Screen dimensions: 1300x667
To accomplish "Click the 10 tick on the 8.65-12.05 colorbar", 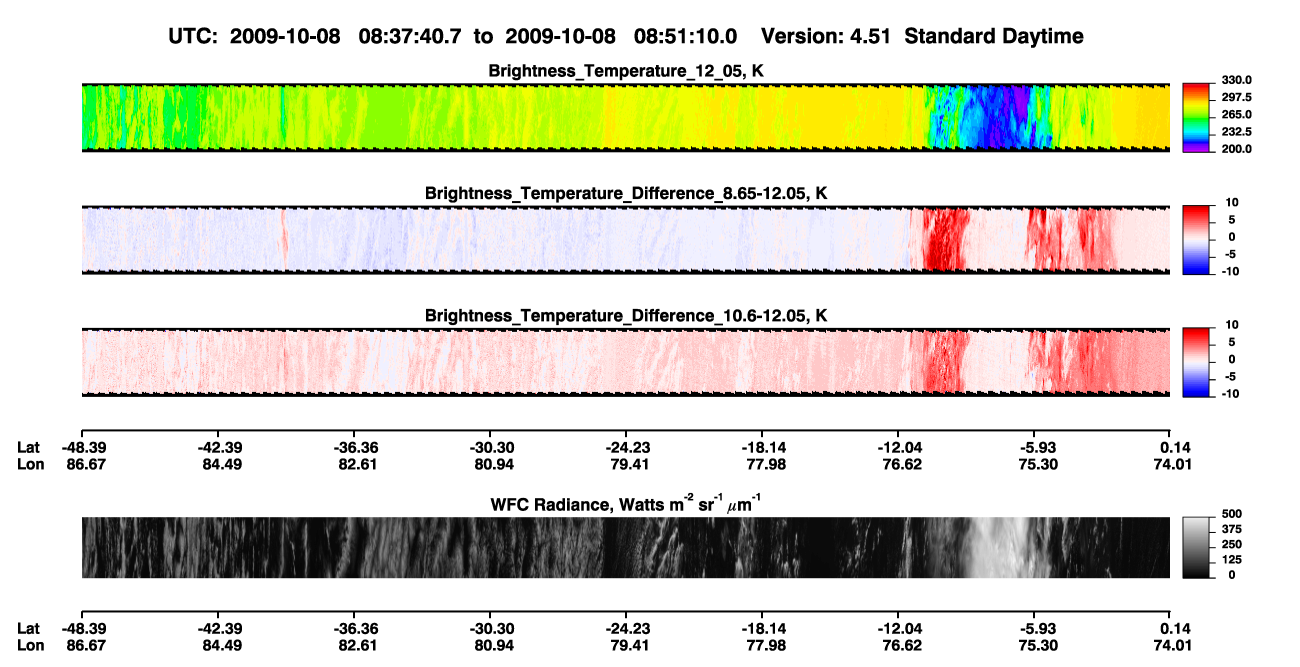I will coord(1233,203).
